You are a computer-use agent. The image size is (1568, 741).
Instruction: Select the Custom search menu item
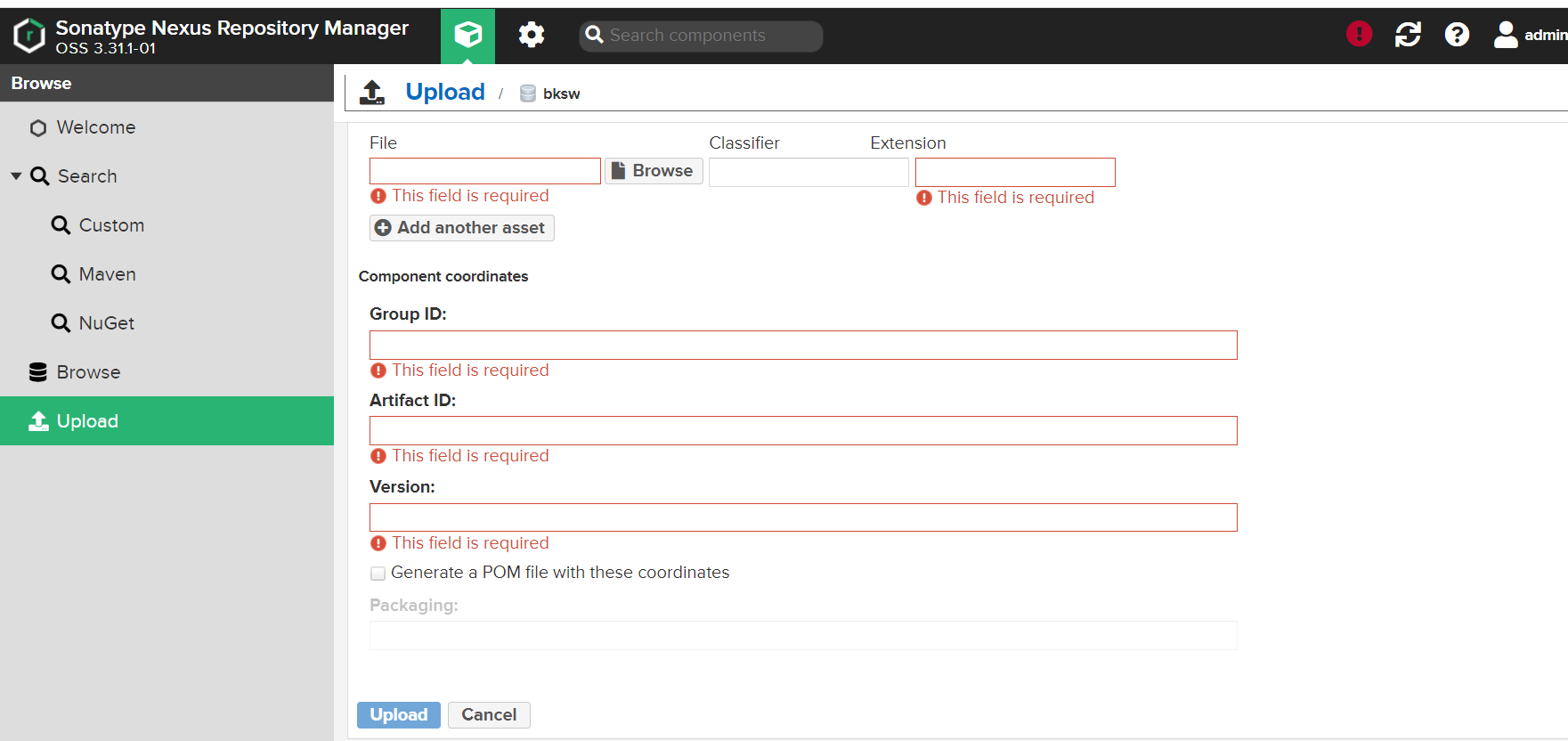point(111,225)
